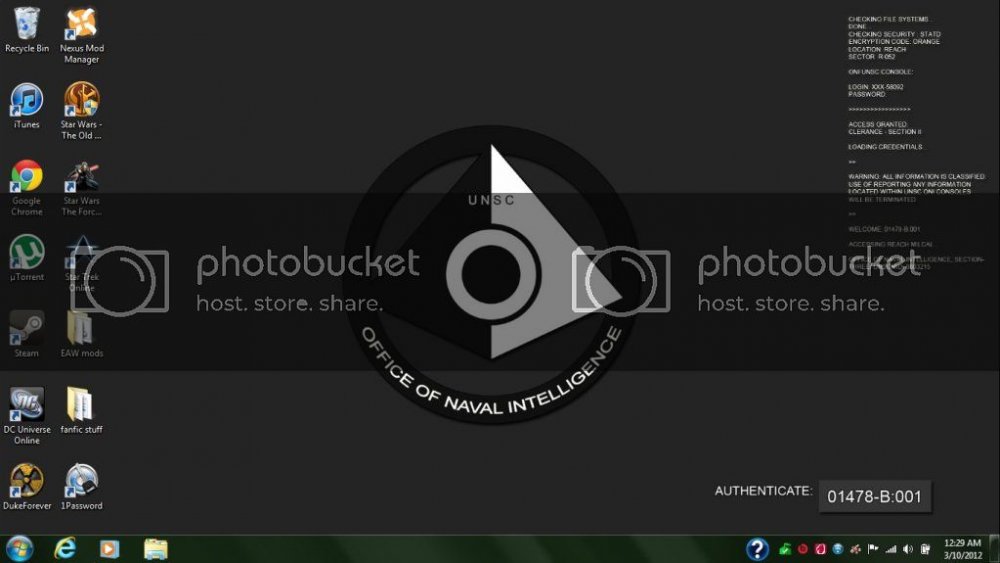Open Windows Media Player from the taskbar
This screenshot has width=1000, height=563.
point(109,549)
